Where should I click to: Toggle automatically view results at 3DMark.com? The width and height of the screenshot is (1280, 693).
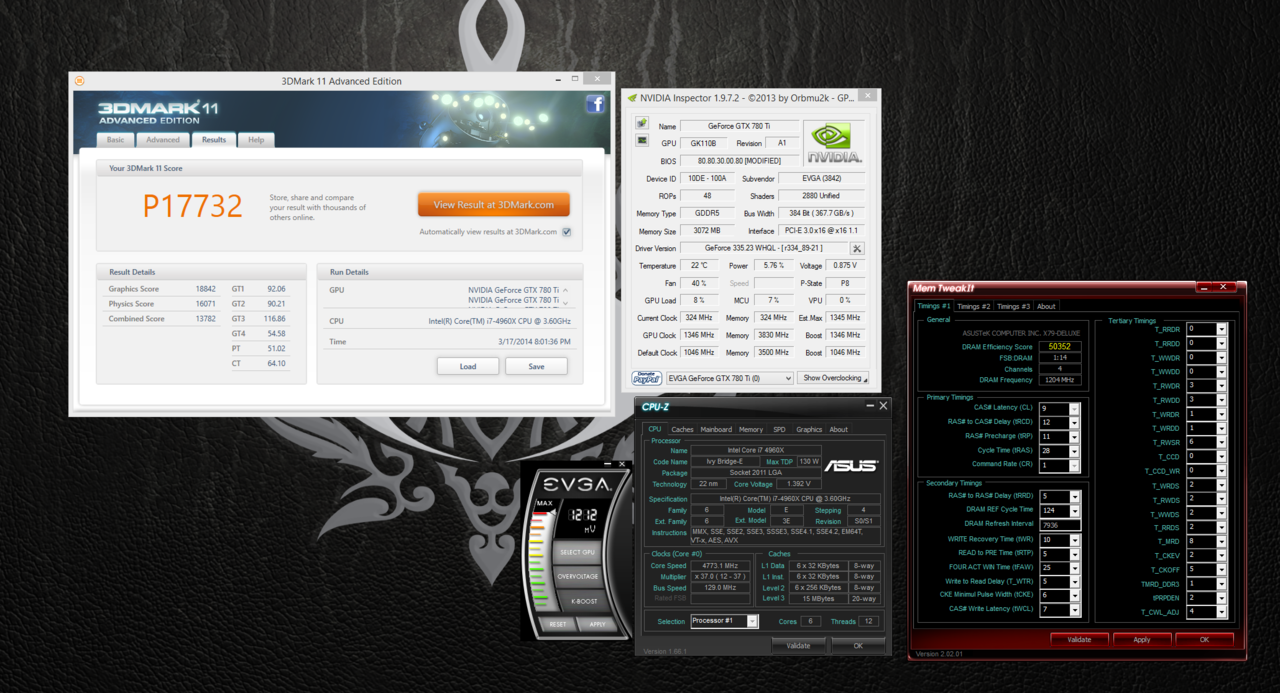tap(566, 232)
